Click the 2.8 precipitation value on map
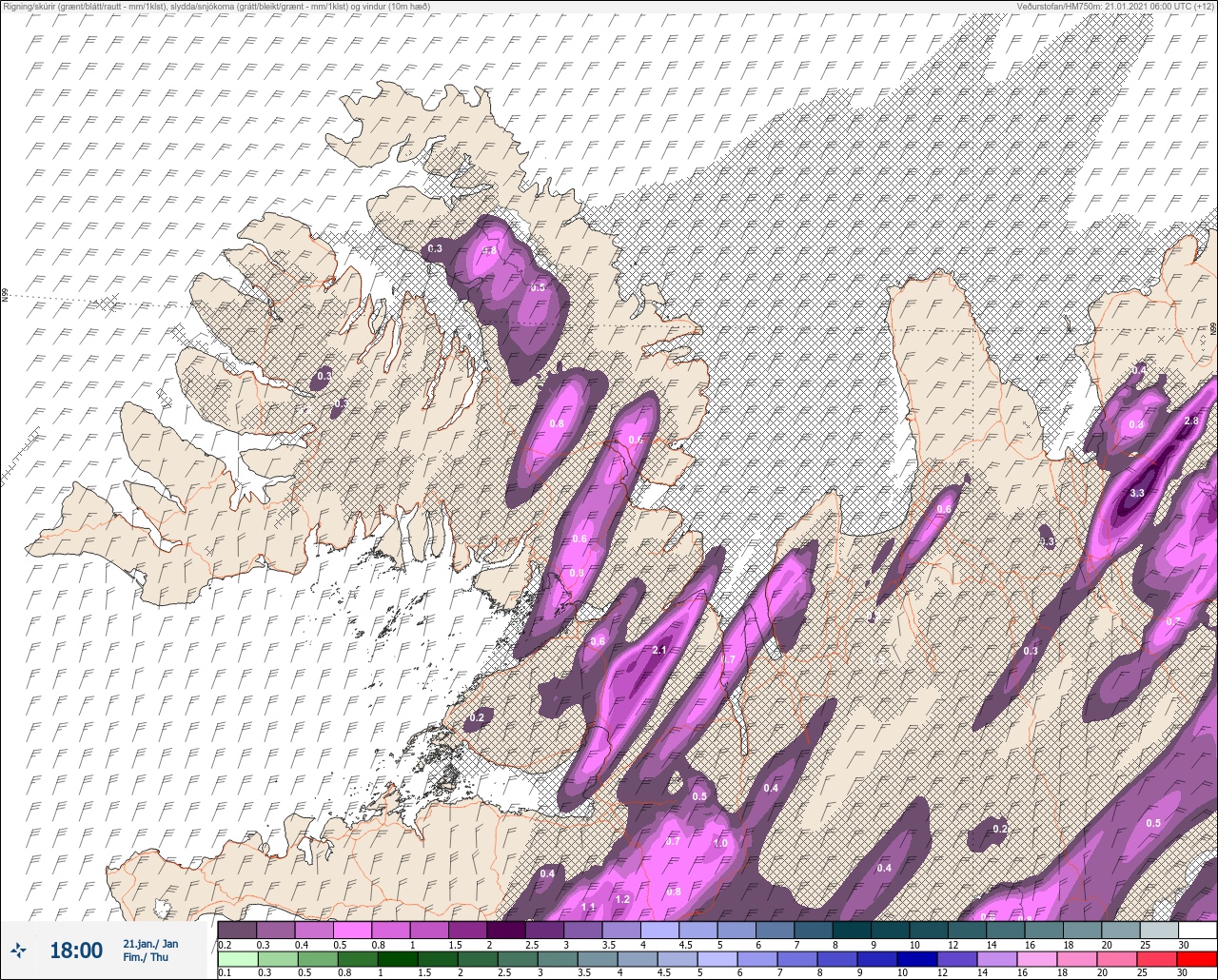 point(1190,421)
